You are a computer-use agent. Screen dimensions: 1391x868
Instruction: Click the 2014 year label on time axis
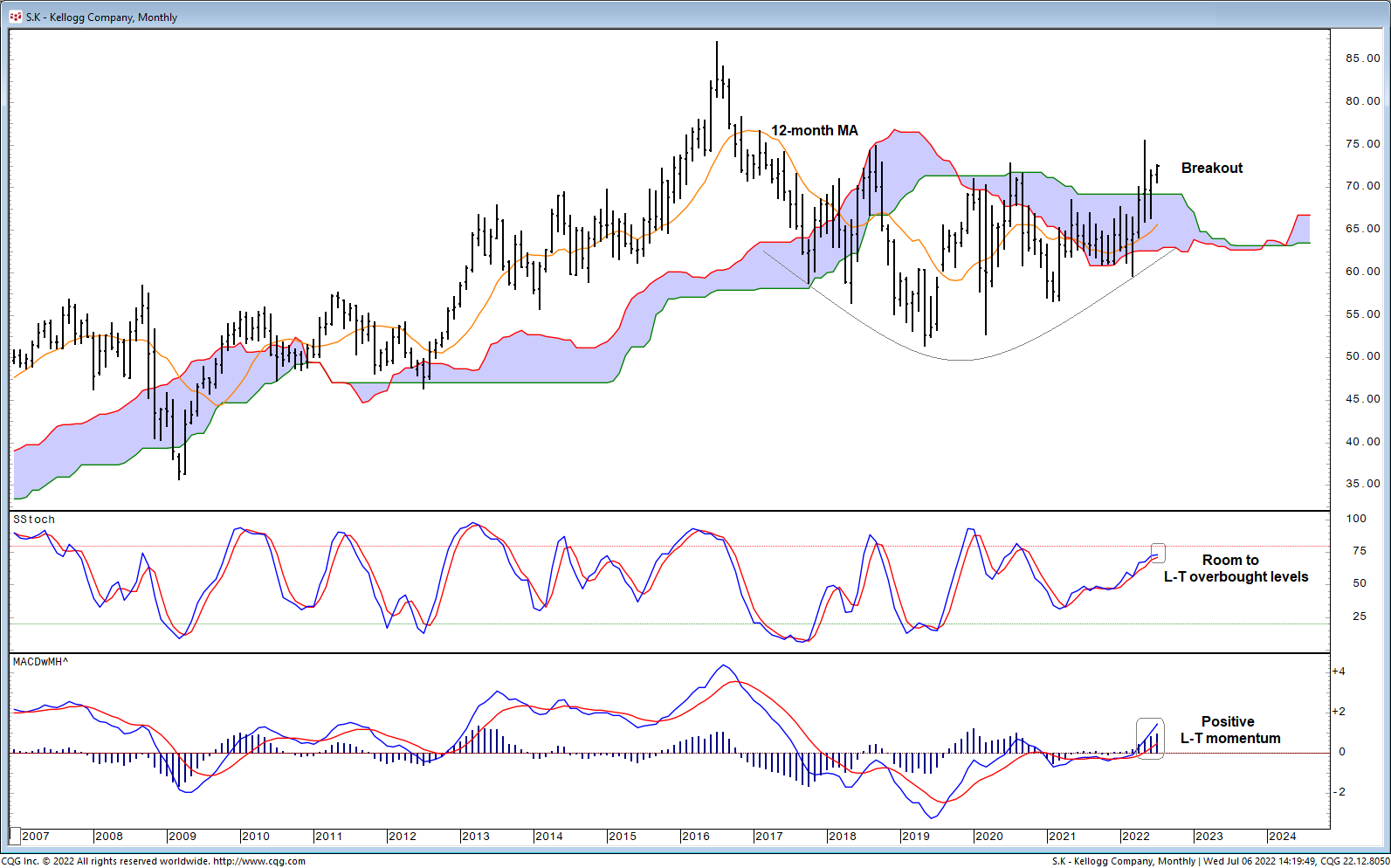tap(549, 837)
